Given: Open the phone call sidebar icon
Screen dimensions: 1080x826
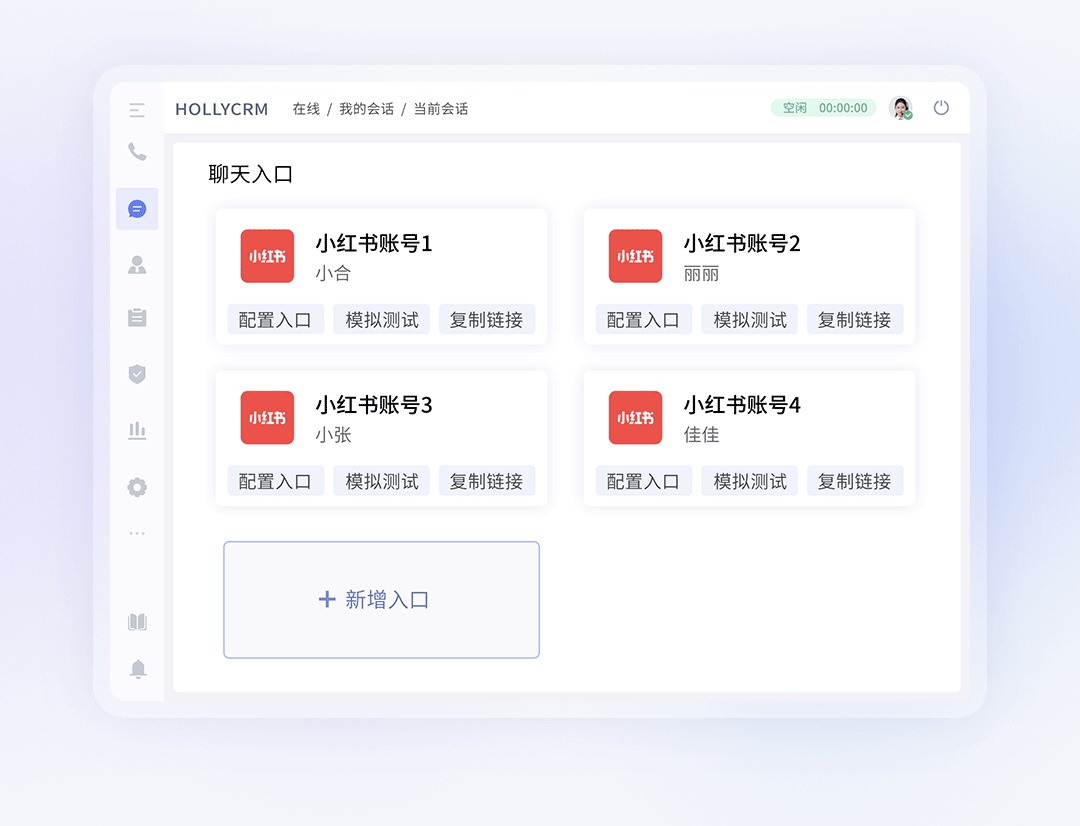Looking at the screenshot, I should [x=137, y=152].
